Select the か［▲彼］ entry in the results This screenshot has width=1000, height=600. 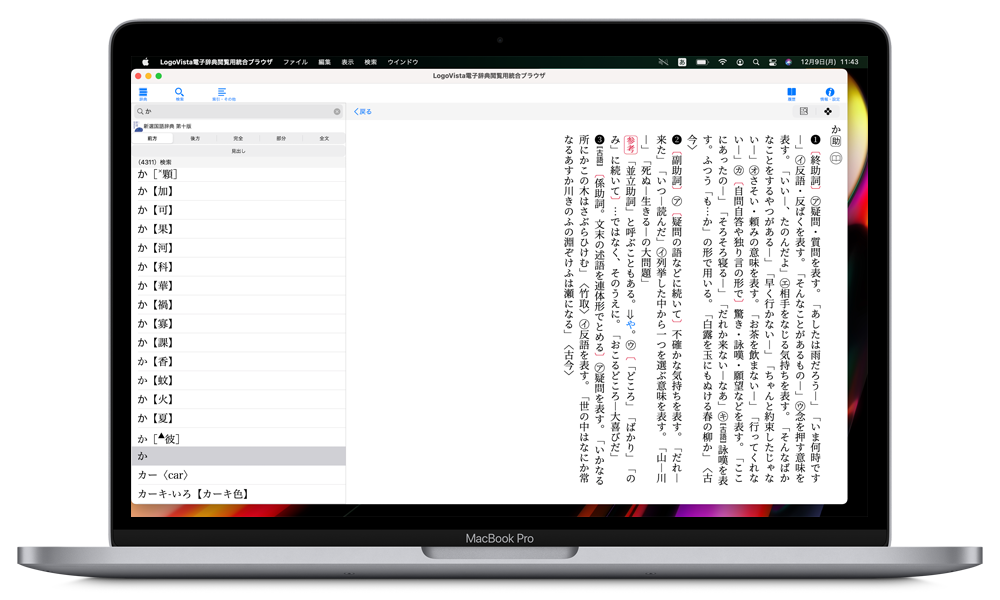[239, 438]
